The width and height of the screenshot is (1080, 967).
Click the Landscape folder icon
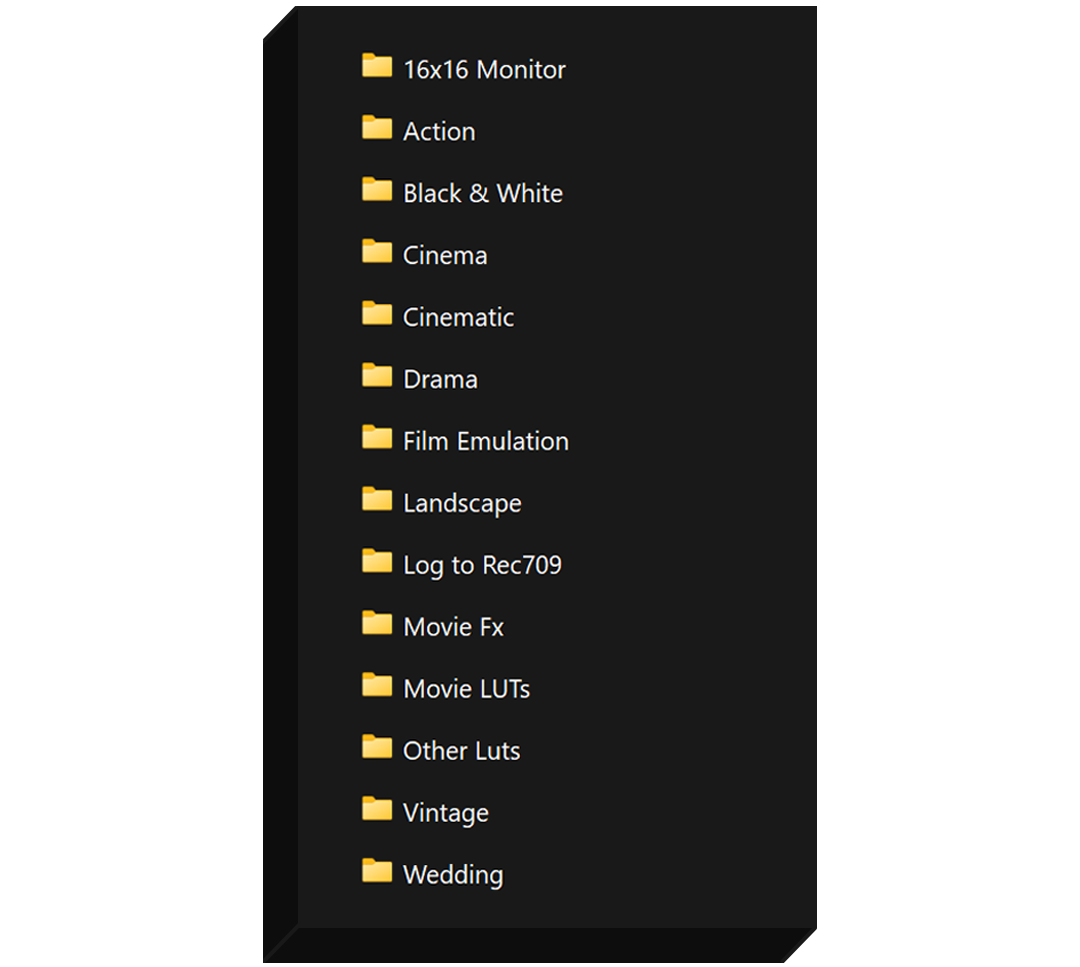pos(377,500)
